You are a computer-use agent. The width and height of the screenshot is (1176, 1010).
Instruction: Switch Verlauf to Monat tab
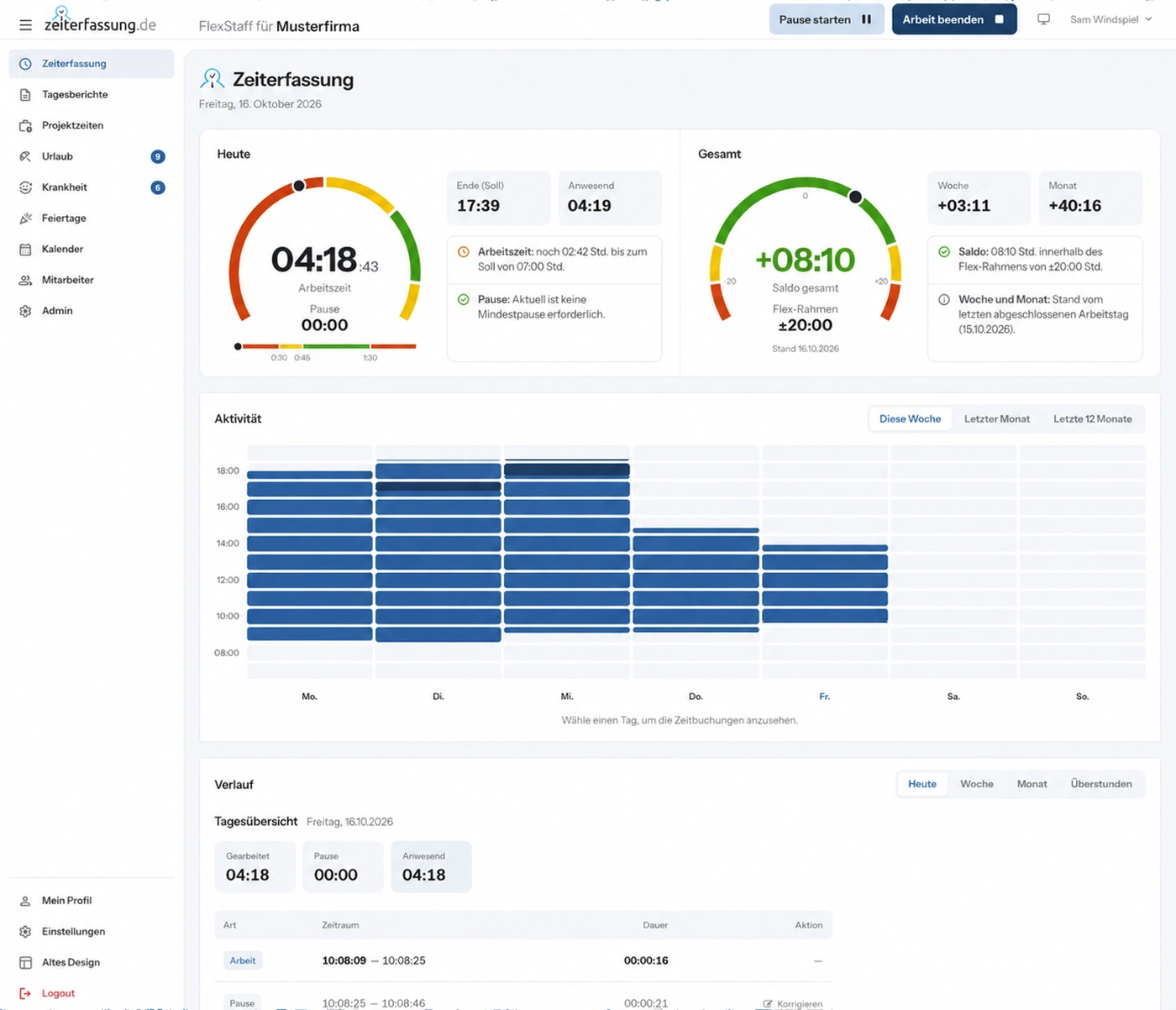1032,784
